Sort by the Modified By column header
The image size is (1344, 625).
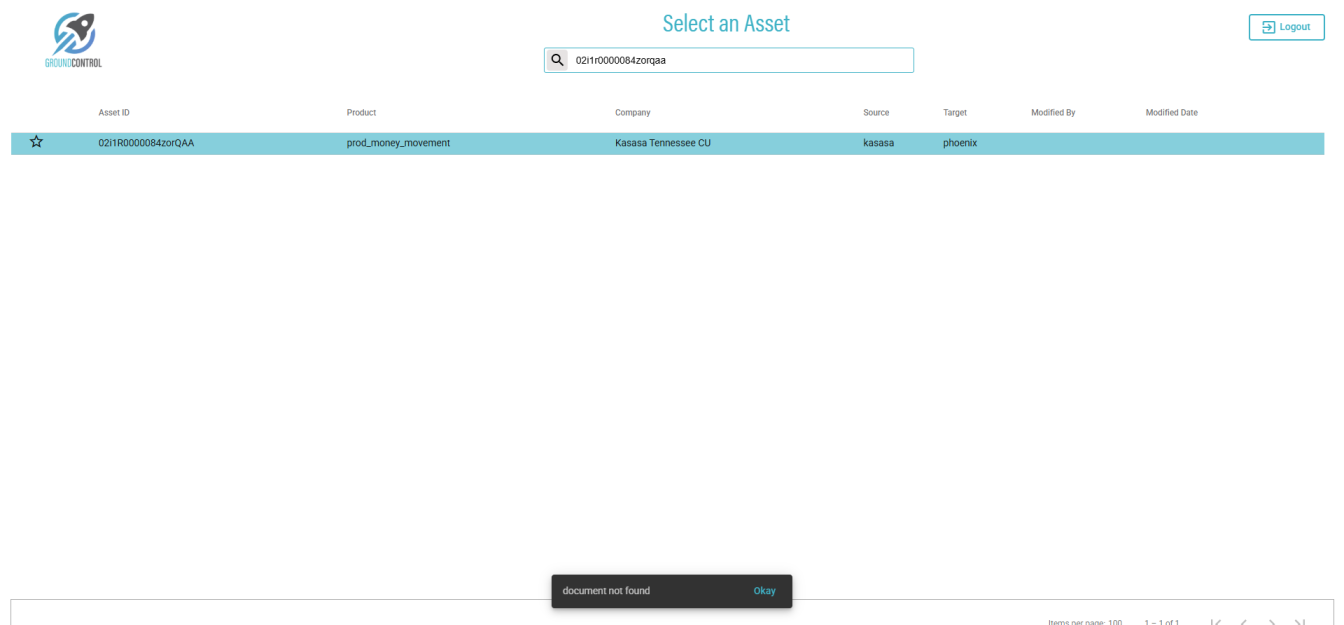click(x=1053, y=113)
